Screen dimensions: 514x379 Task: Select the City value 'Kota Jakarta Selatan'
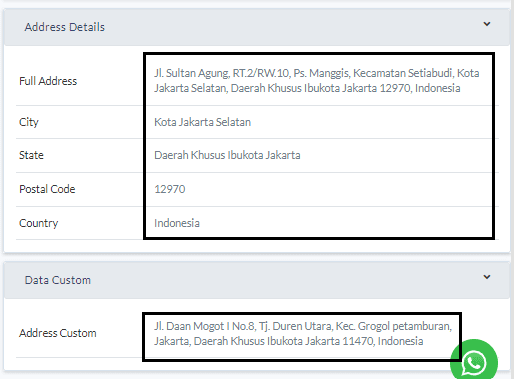(202, 122)
